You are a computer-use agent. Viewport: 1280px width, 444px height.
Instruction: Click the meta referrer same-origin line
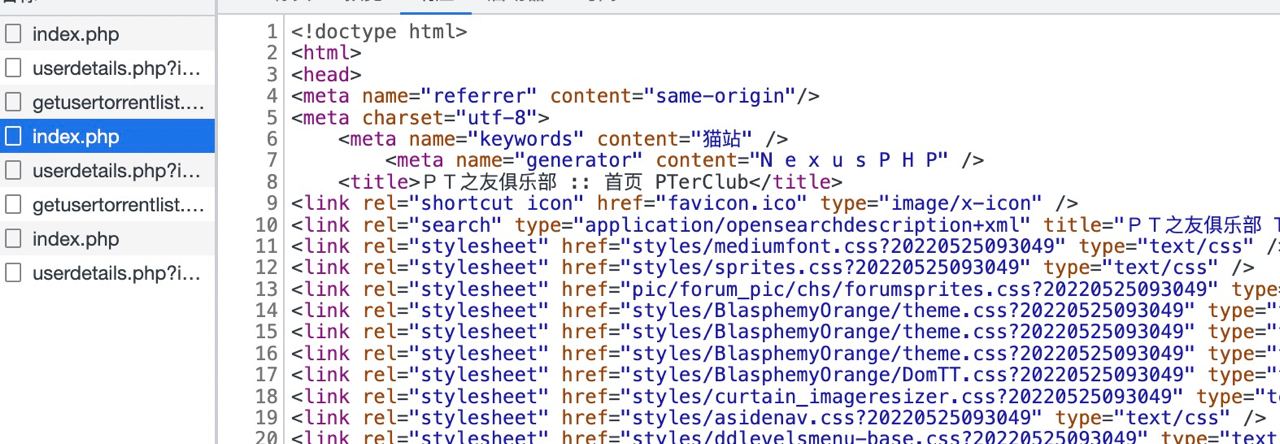coord(556,96)
